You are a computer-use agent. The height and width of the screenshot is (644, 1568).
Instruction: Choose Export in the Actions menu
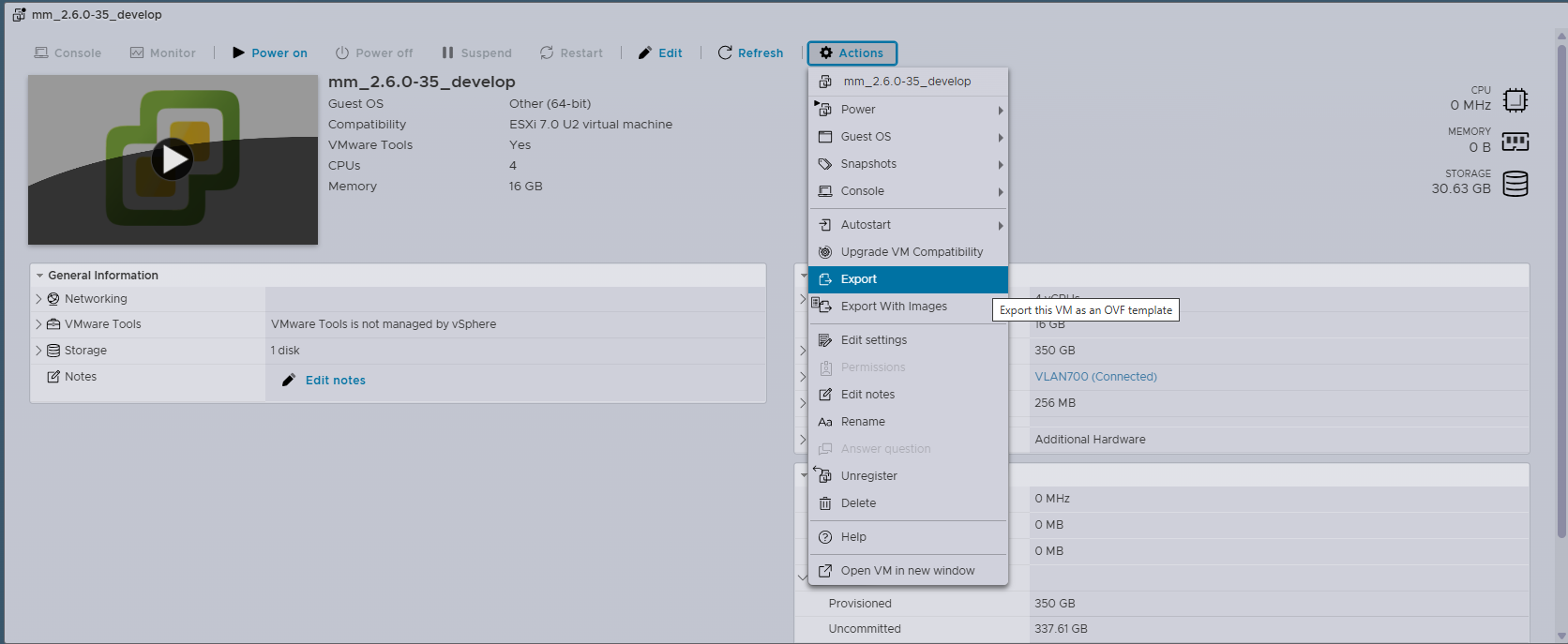coord(908,279)
